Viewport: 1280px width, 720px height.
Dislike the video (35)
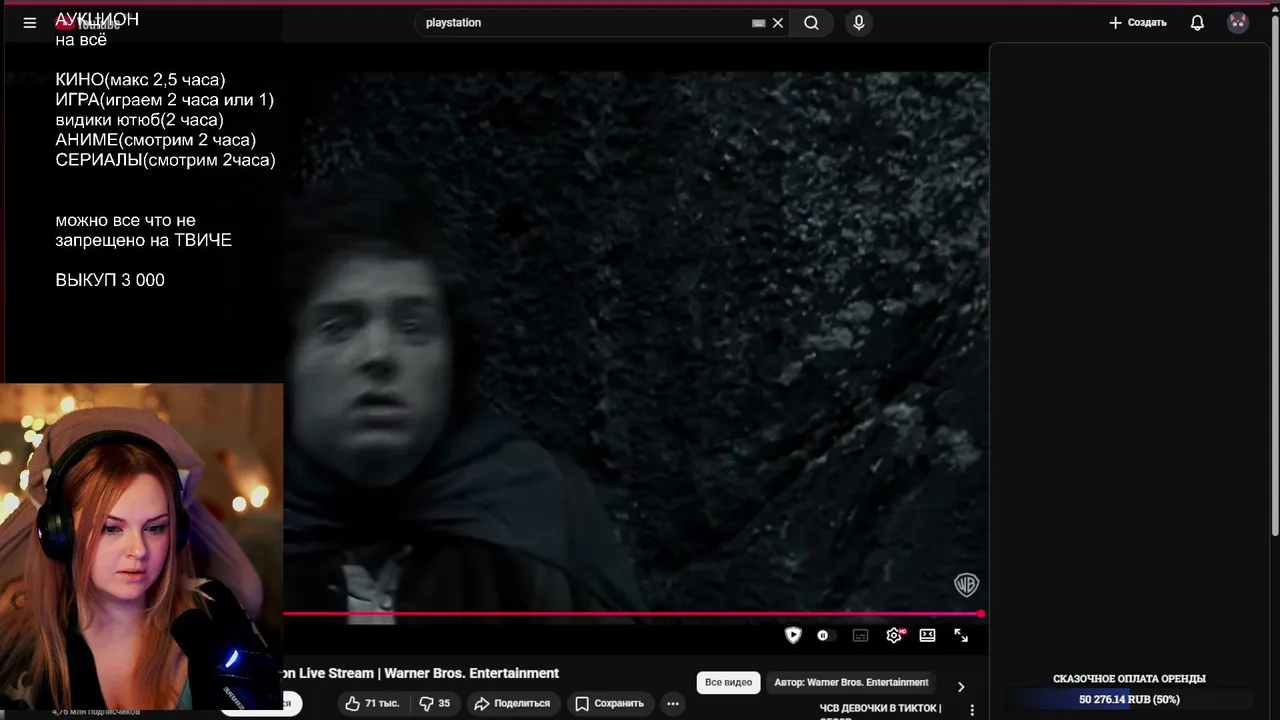pos(435,703)
